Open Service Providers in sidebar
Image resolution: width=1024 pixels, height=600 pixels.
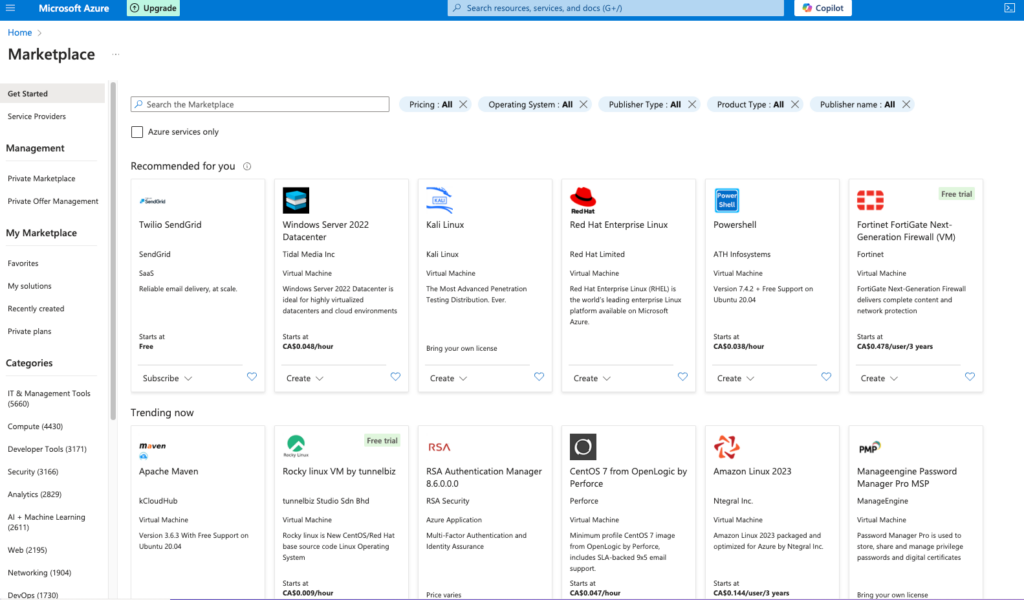point(37,116)
